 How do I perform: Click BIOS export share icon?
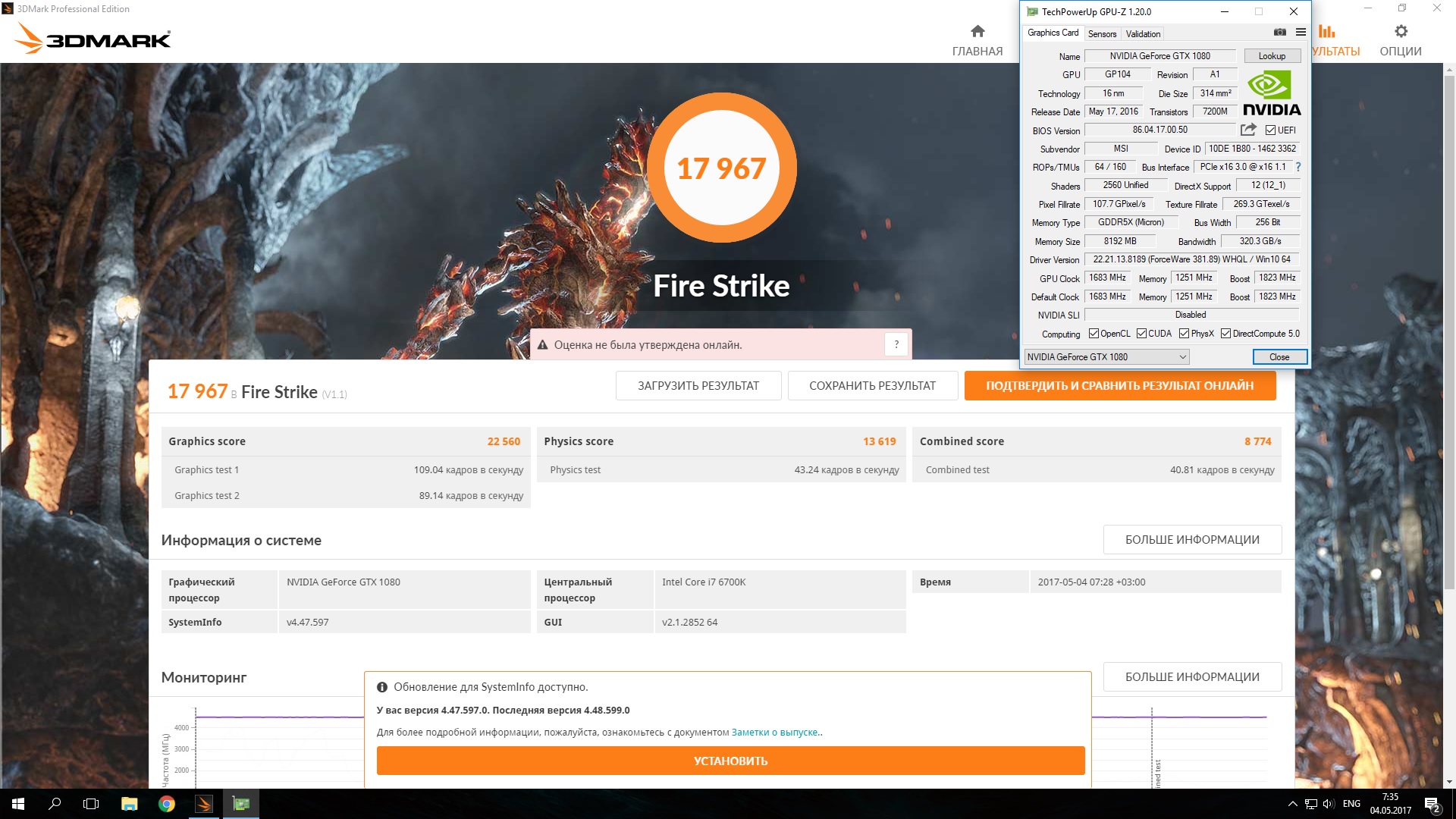(x=1248, y=130)
